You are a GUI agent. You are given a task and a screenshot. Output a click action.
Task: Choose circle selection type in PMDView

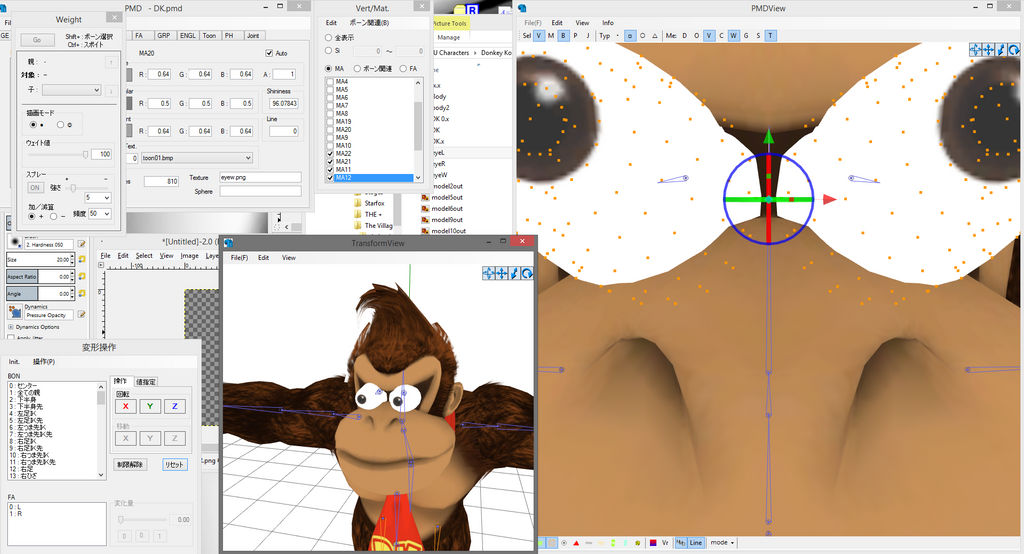click(643, 36)
